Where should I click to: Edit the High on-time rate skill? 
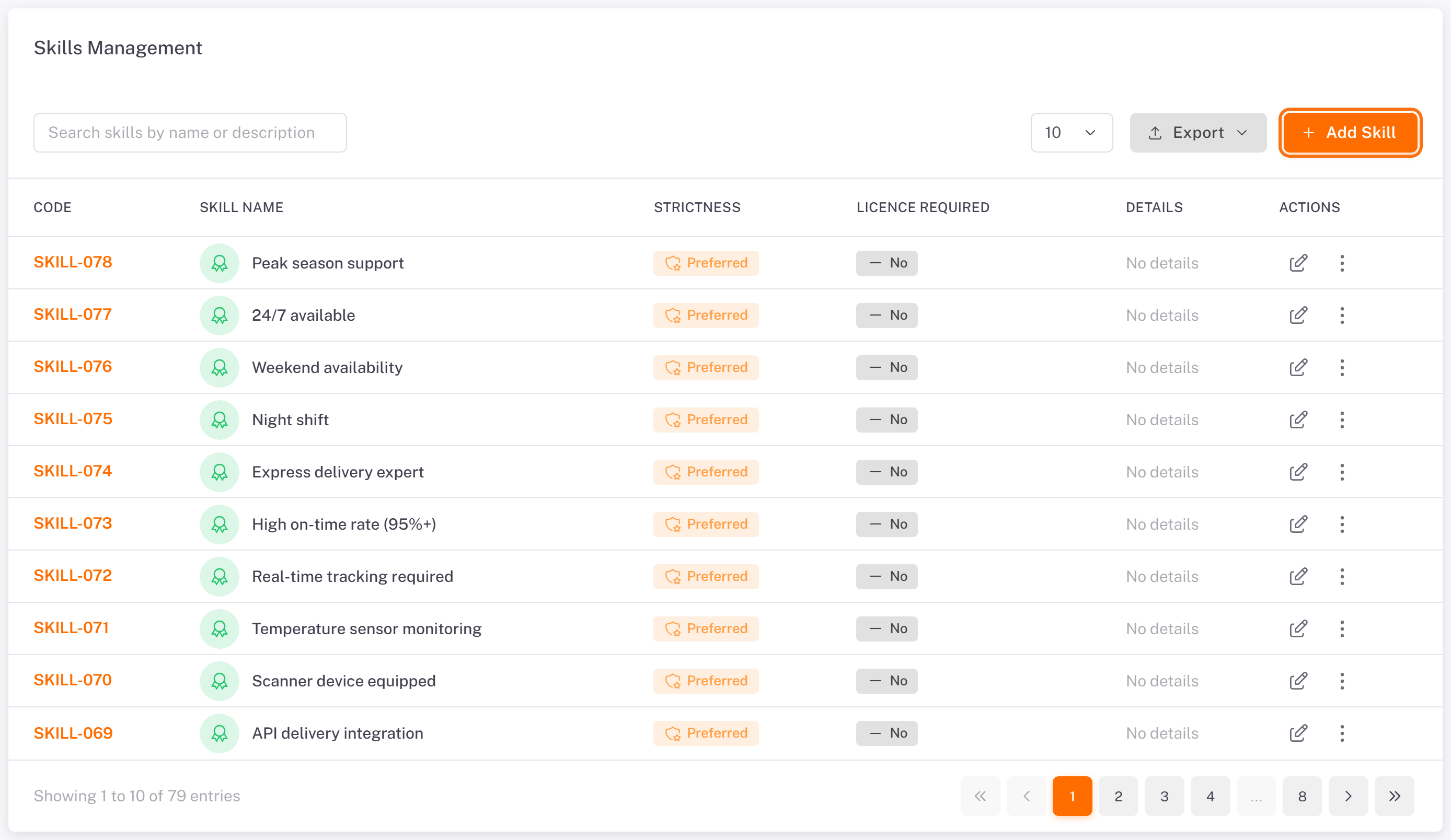point(1298,524)
